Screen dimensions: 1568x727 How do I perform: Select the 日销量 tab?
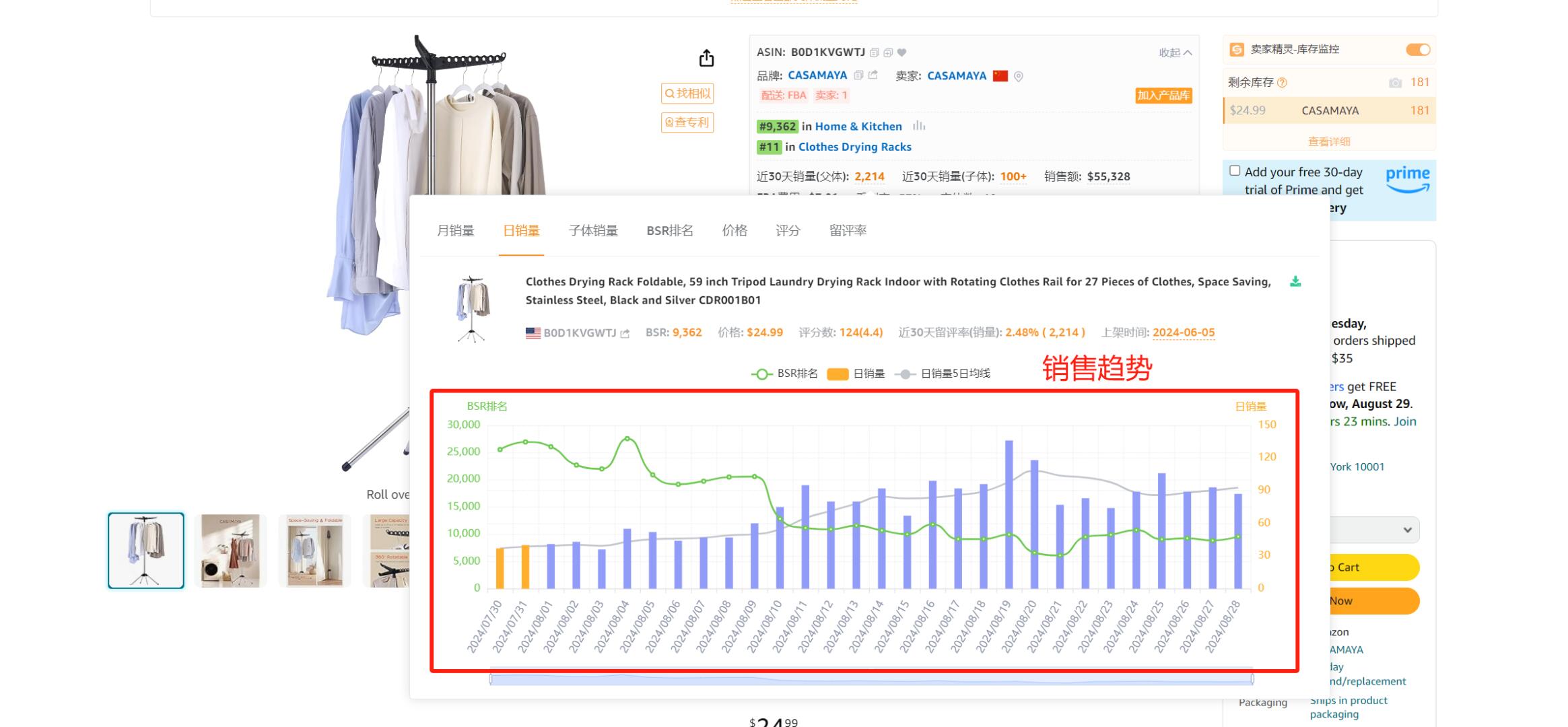(x=521, y=230)
